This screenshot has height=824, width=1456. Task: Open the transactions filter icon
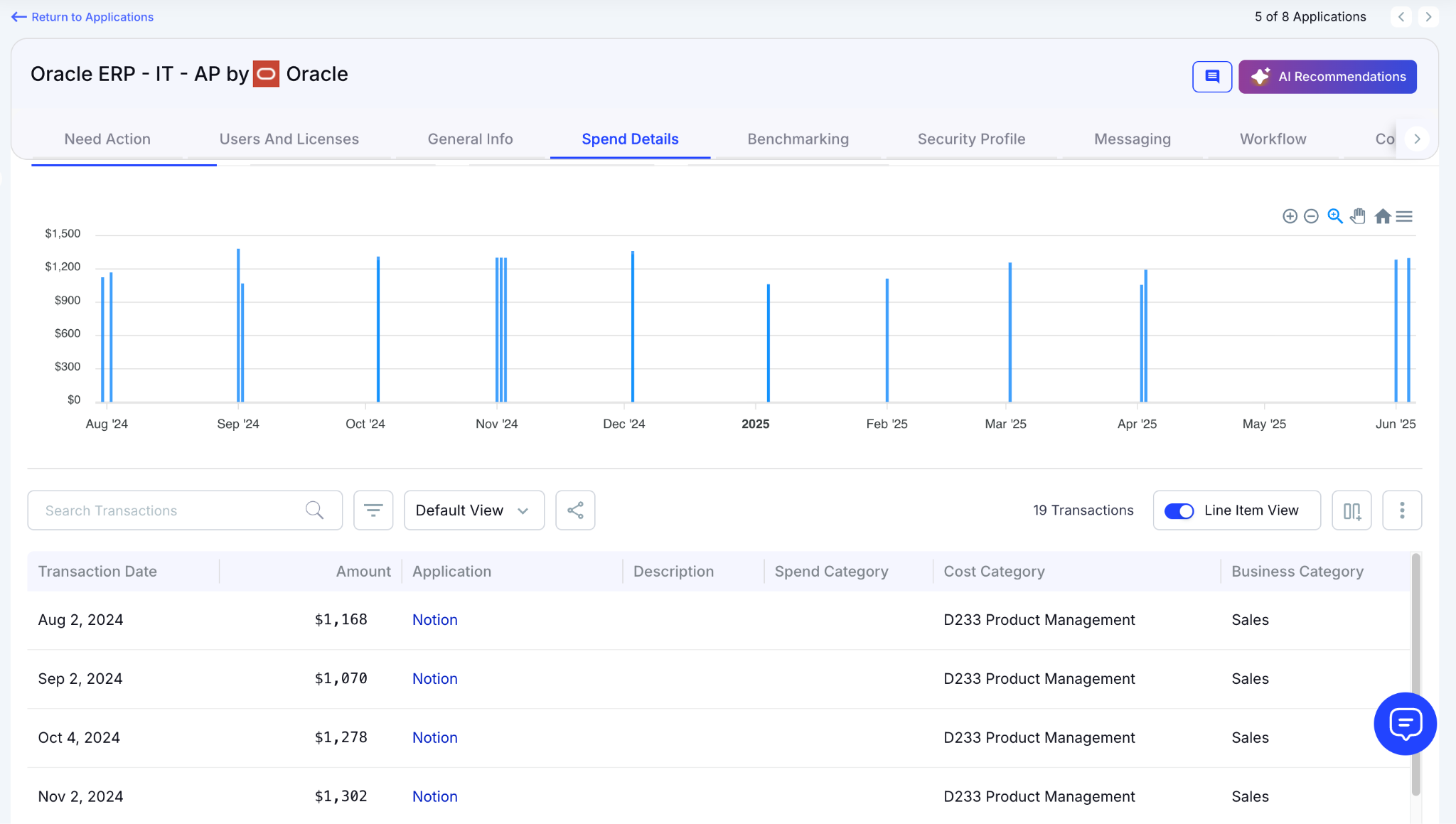click(x=373, y=510)
